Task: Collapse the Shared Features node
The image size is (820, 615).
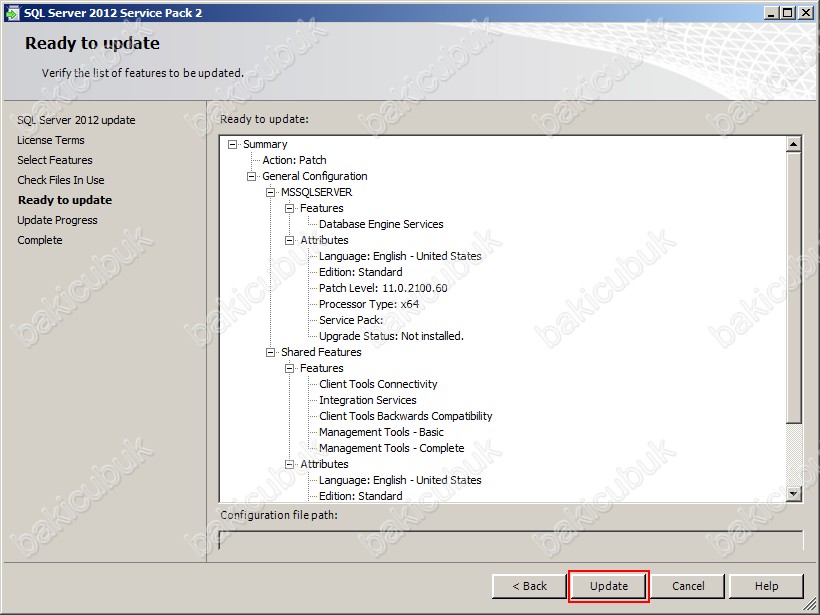Action: (x=270, y=352)
